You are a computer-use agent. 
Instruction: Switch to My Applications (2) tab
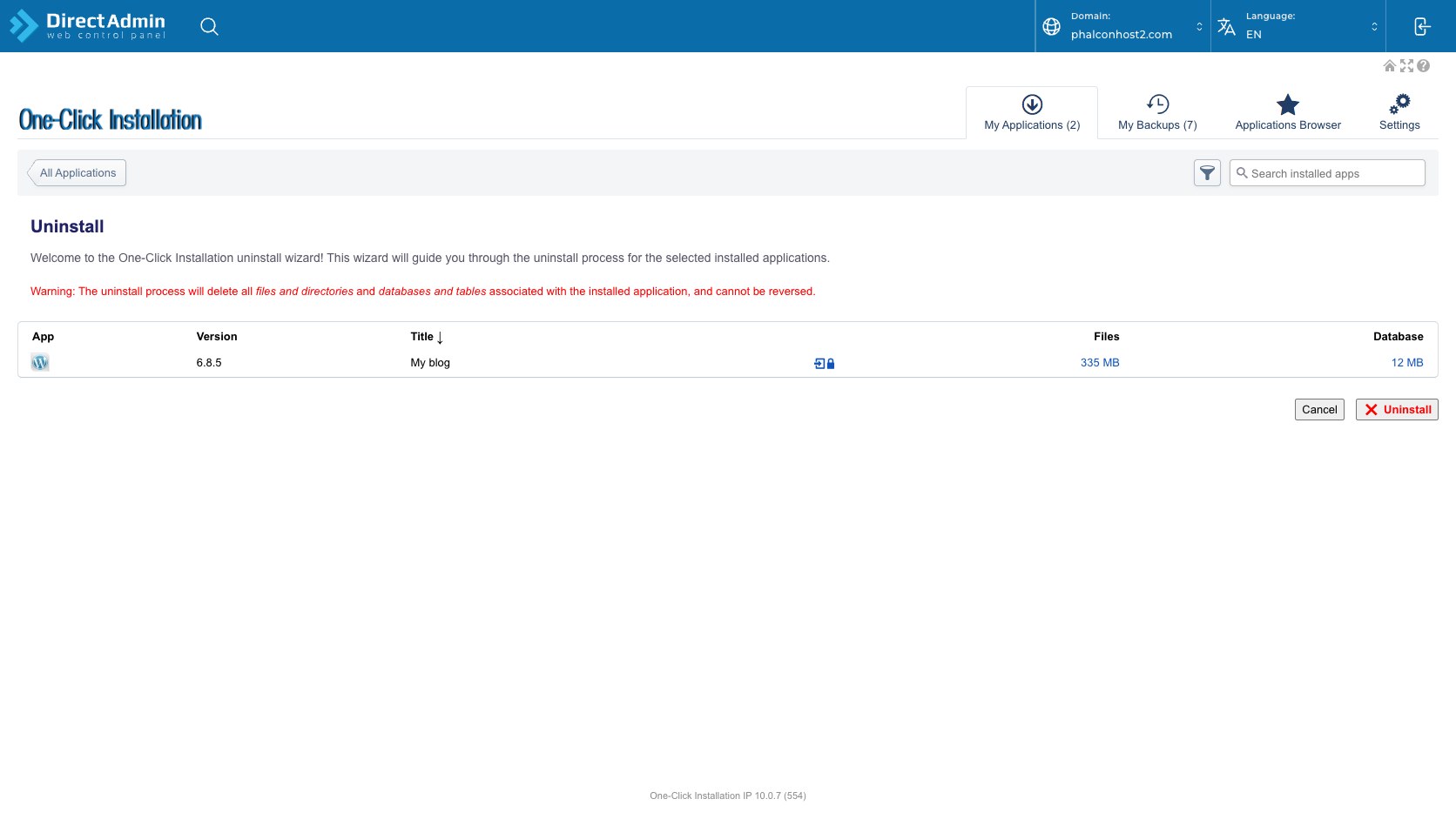pos(1032,113)
